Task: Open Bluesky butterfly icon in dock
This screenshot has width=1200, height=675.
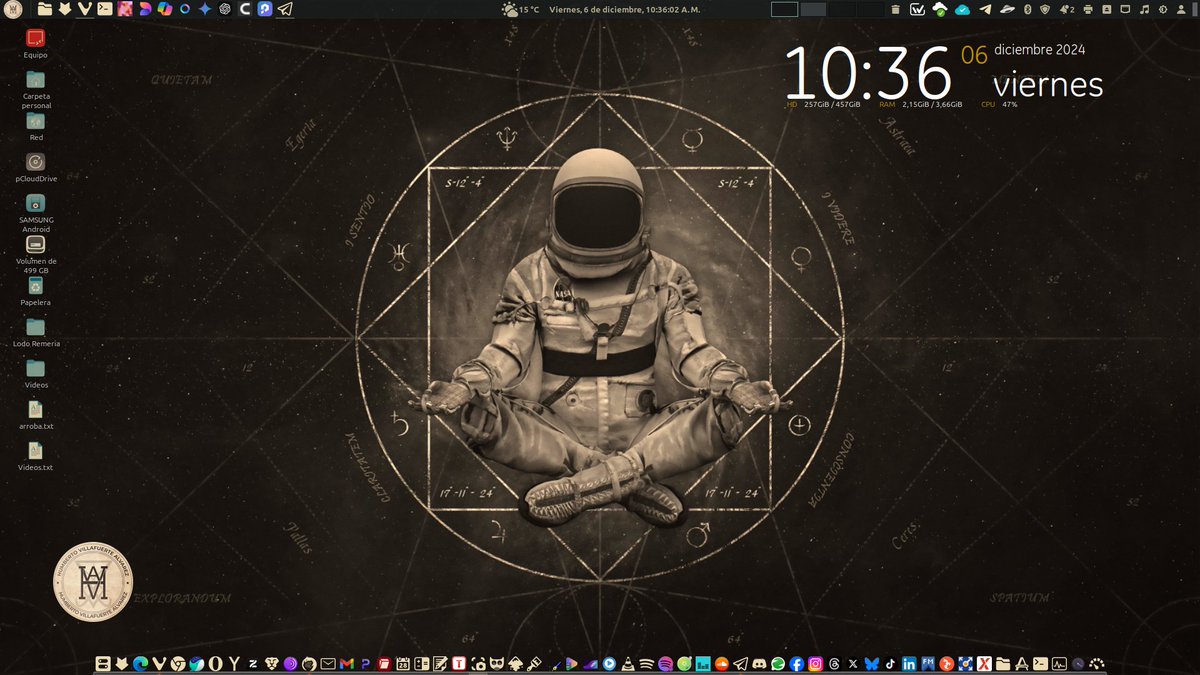Action: pyautogui.click(x=871, y=663)
